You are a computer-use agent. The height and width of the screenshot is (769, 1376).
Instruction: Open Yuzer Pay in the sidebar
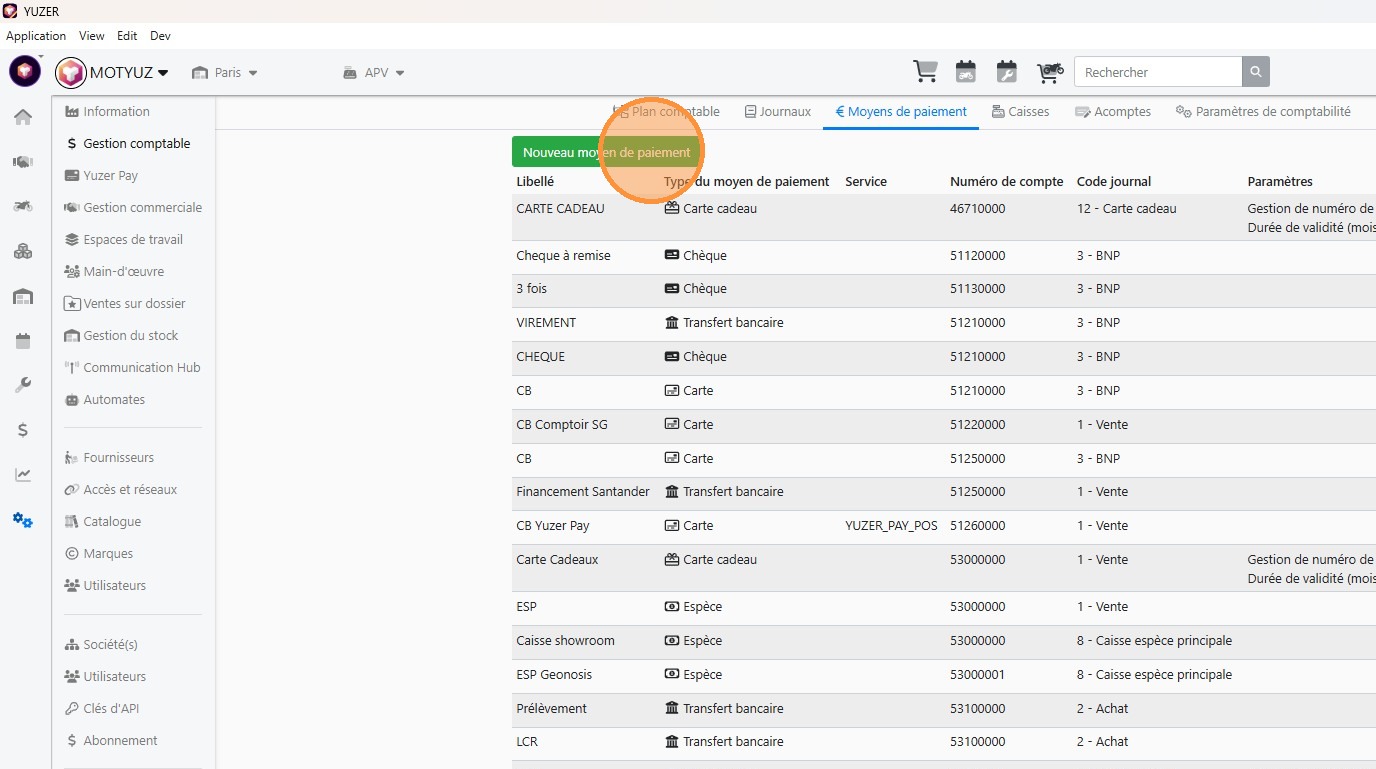point(101,176)
